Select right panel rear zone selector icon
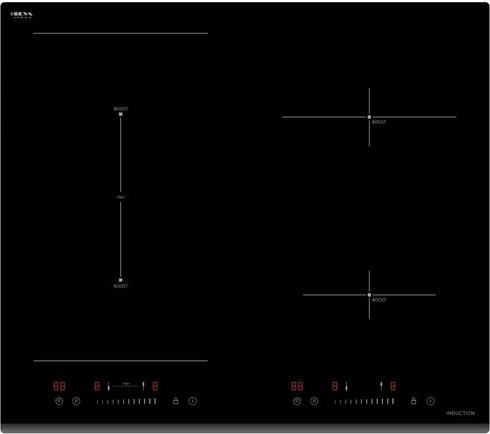Screen dimensions: 490x434 [381, 386]
